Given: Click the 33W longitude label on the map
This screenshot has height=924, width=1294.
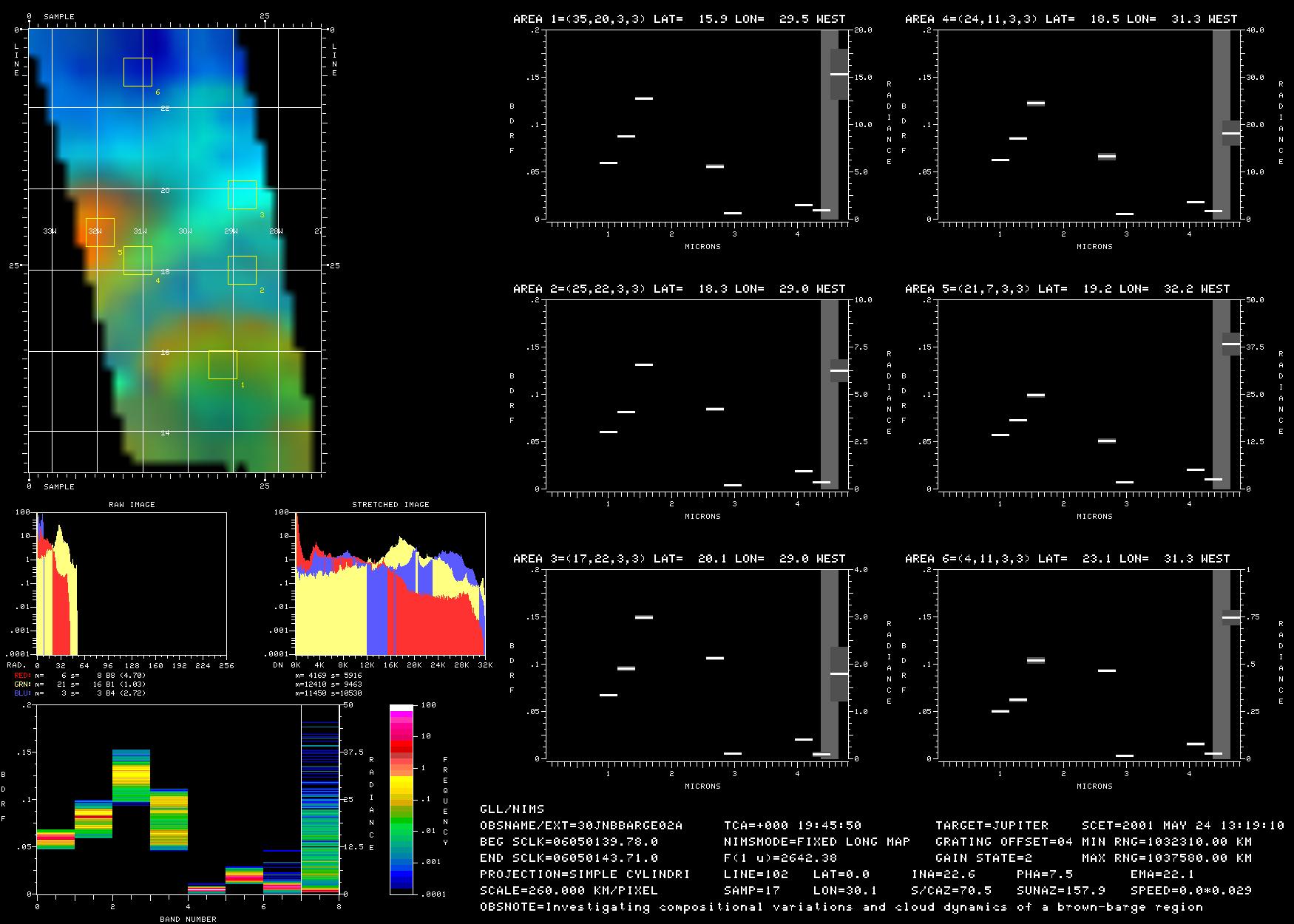Looking at the screenshot, I should [x=50, y=232].
